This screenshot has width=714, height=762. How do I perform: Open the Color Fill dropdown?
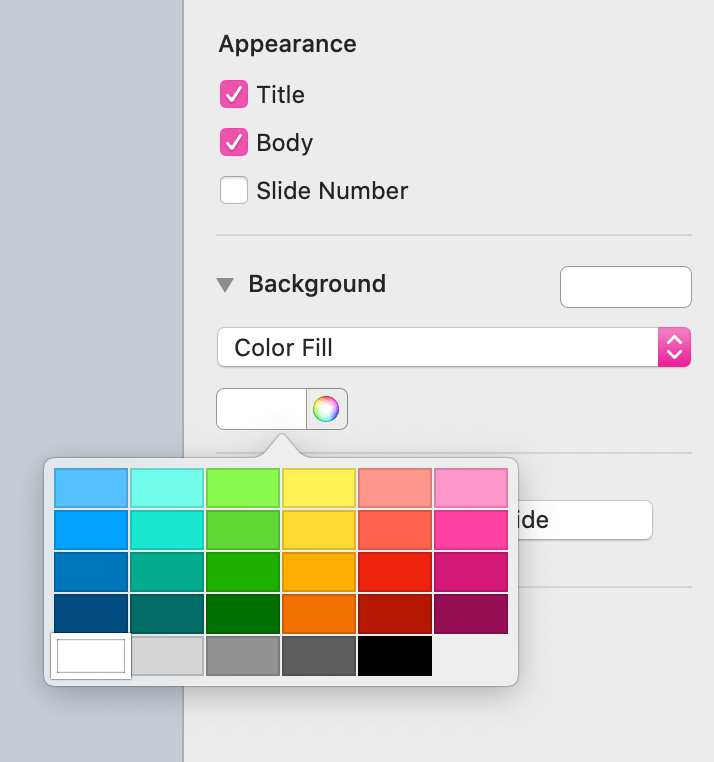[x=454, y=347]
